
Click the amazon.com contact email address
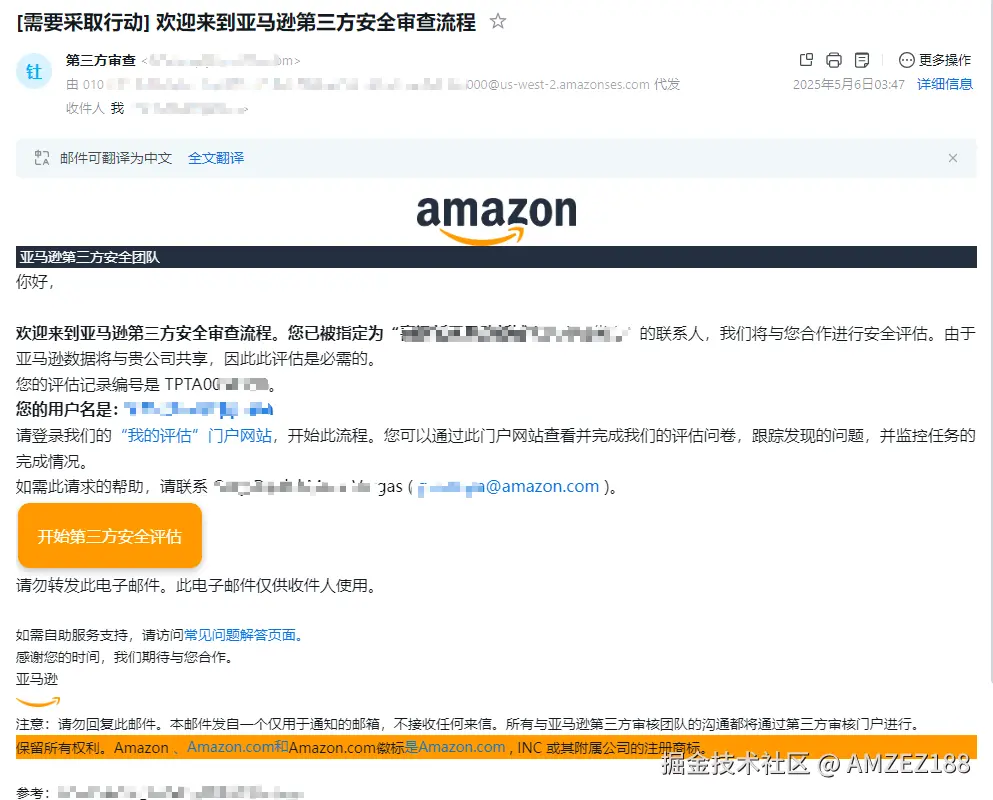pyautogui.click(x=509, y=486)
